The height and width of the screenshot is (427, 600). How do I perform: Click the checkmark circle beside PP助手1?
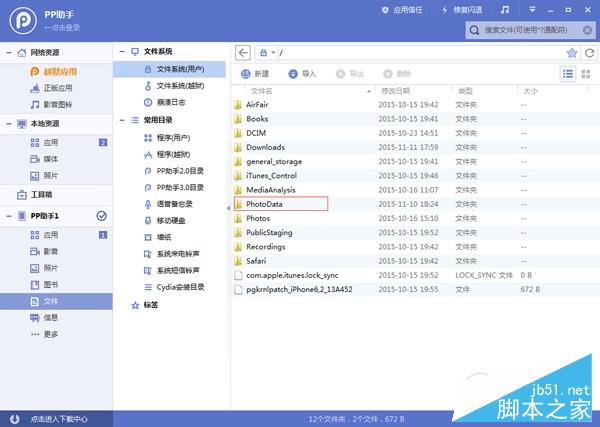(101, 216)
